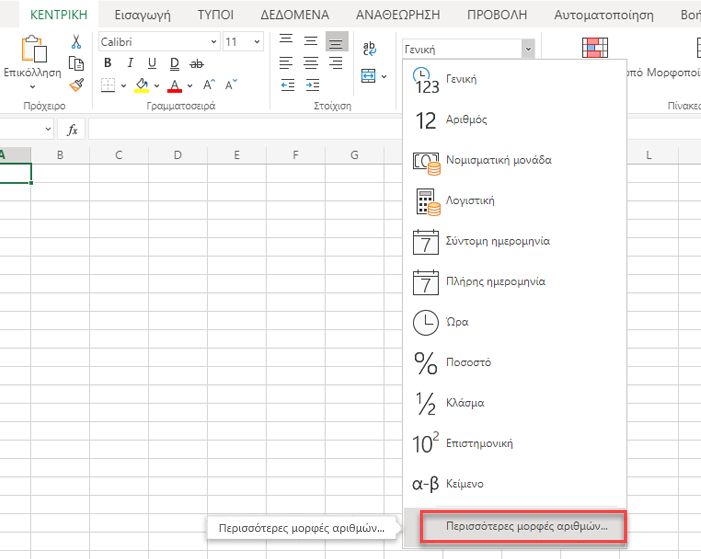Click the Format Painter brush icon
This screenshot has height=559, width=701.
click(76, 85)
